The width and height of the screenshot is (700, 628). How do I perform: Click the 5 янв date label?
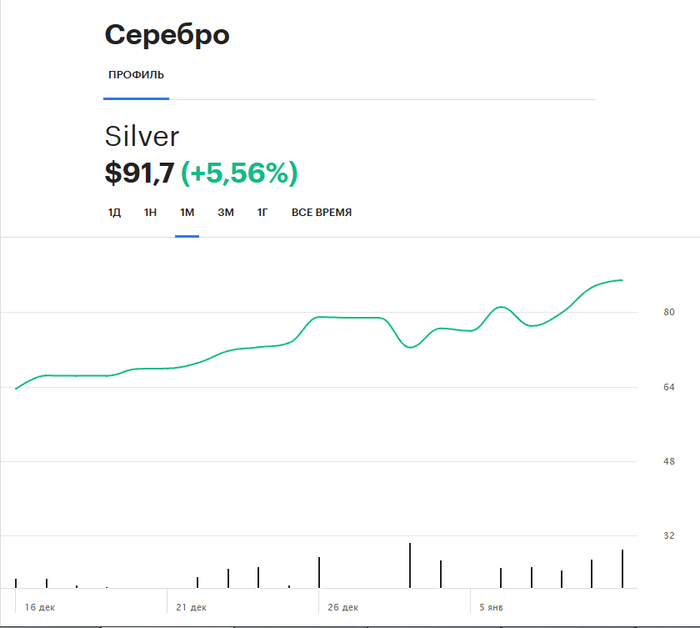click(491, 607)
